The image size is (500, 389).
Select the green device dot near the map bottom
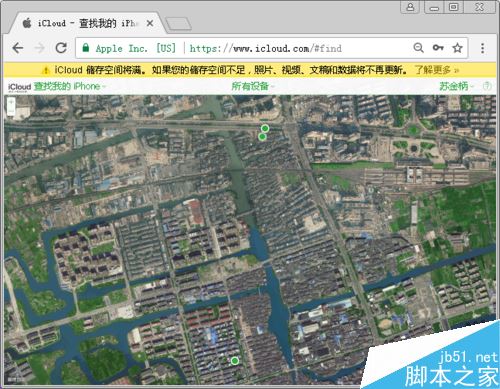tap(235, 361)
